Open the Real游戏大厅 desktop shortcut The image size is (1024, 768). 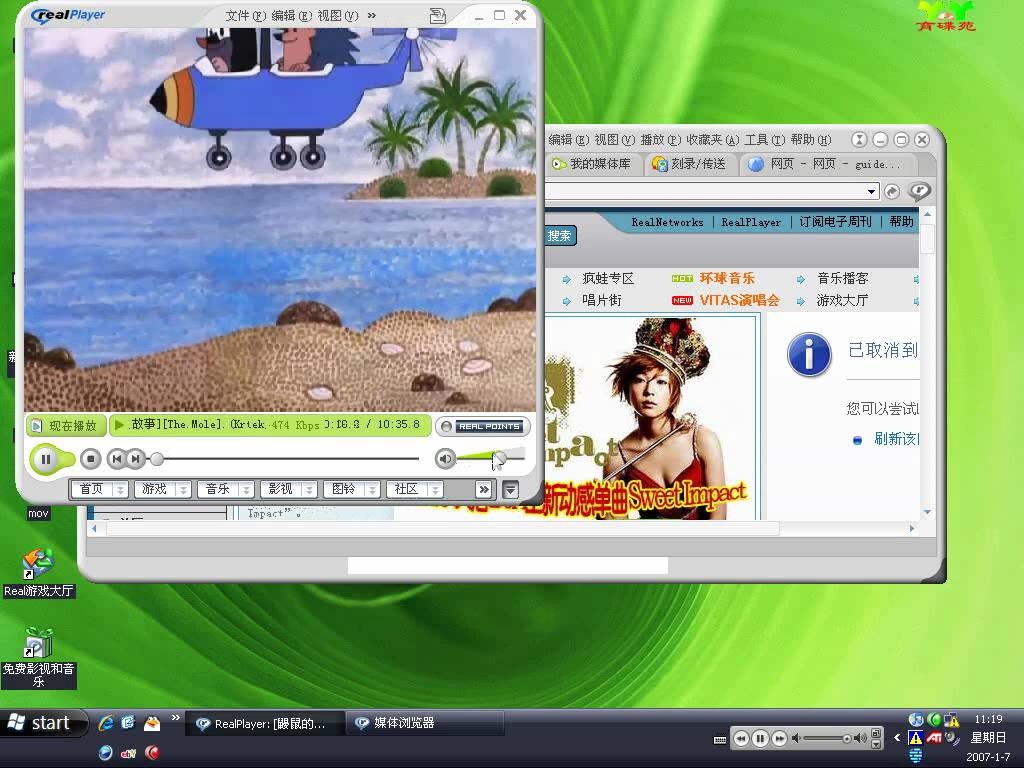[39, 573]
